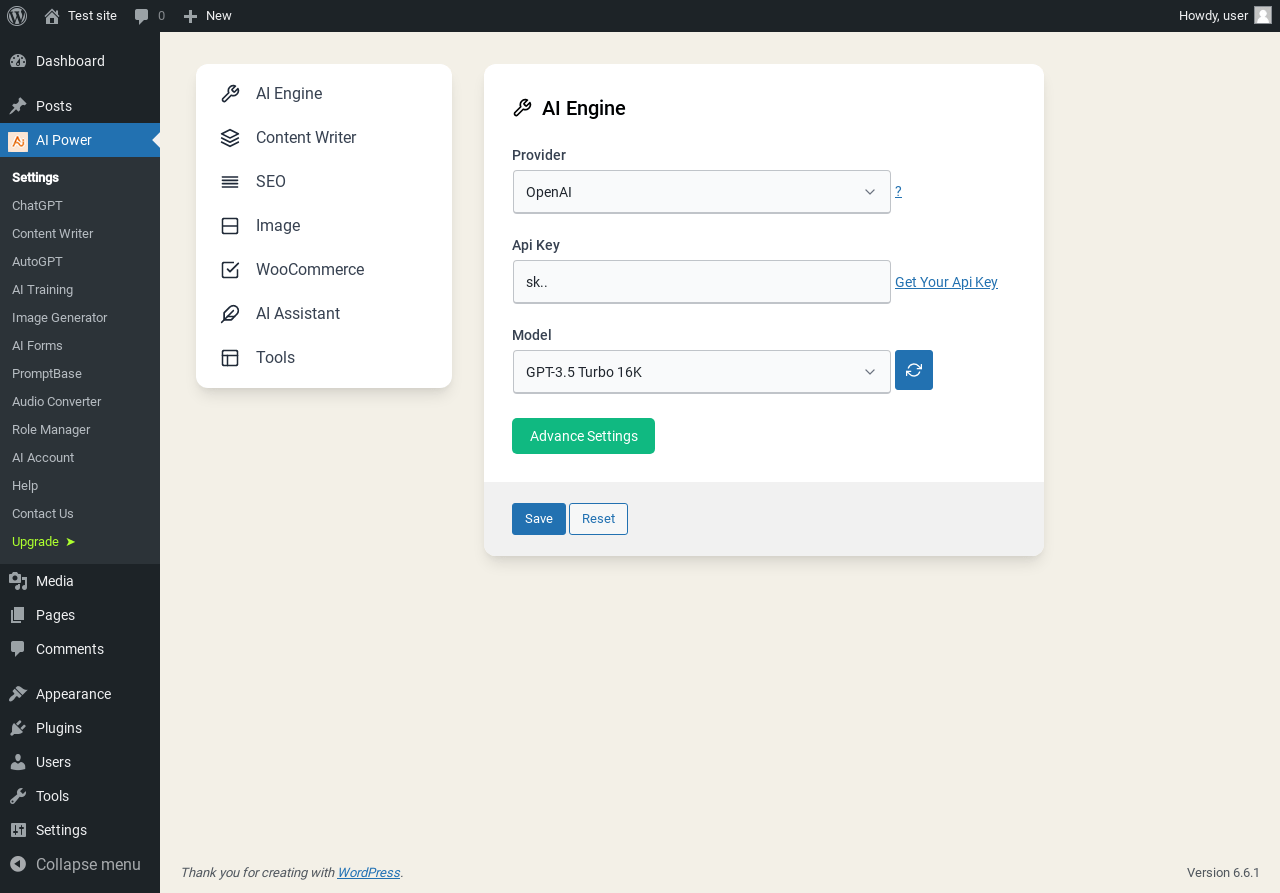Screen dimensions: 1280x893
Task: Click the WordPress logo icon
Action: tap(17, 16)
